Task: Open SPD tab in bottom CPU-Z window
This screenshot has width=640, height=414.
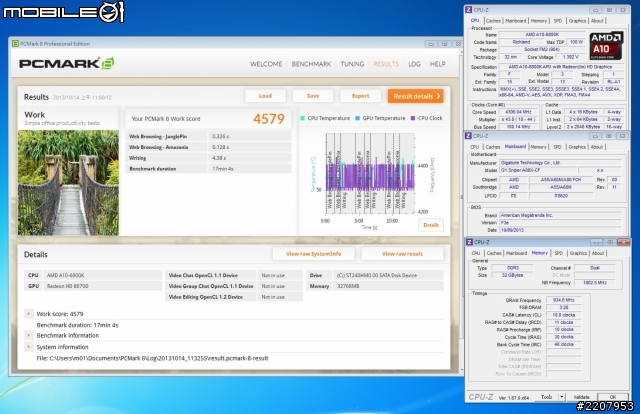Action: point(558,253)
